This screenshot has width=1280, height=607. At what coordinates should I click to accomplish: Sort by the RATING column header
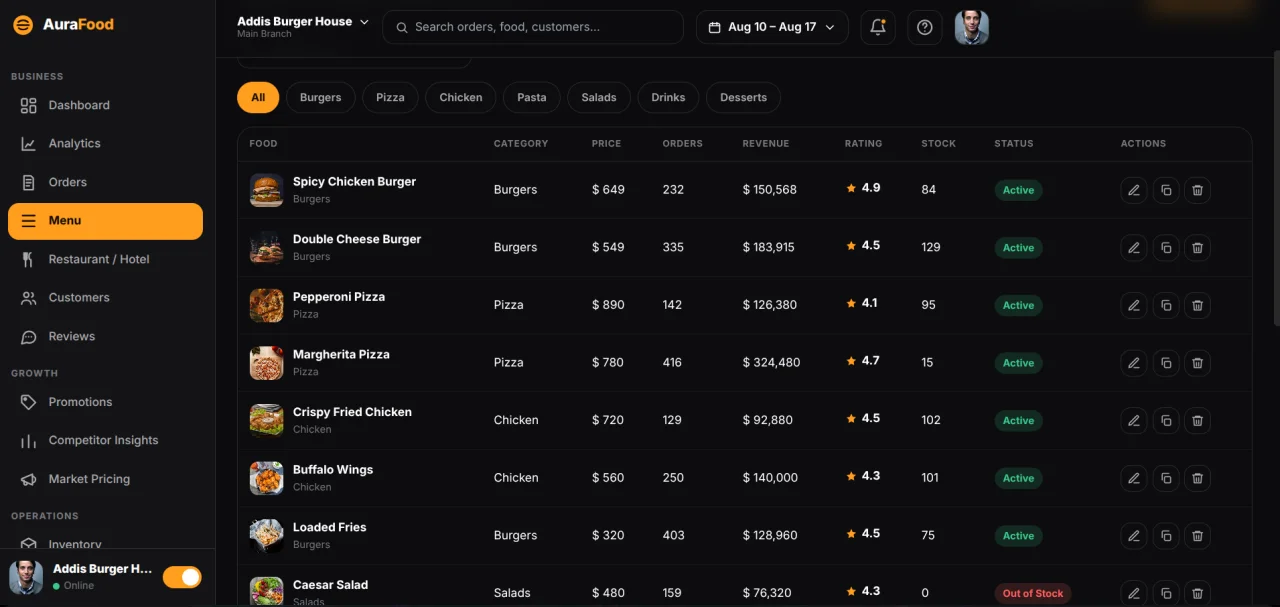[864, 144]
